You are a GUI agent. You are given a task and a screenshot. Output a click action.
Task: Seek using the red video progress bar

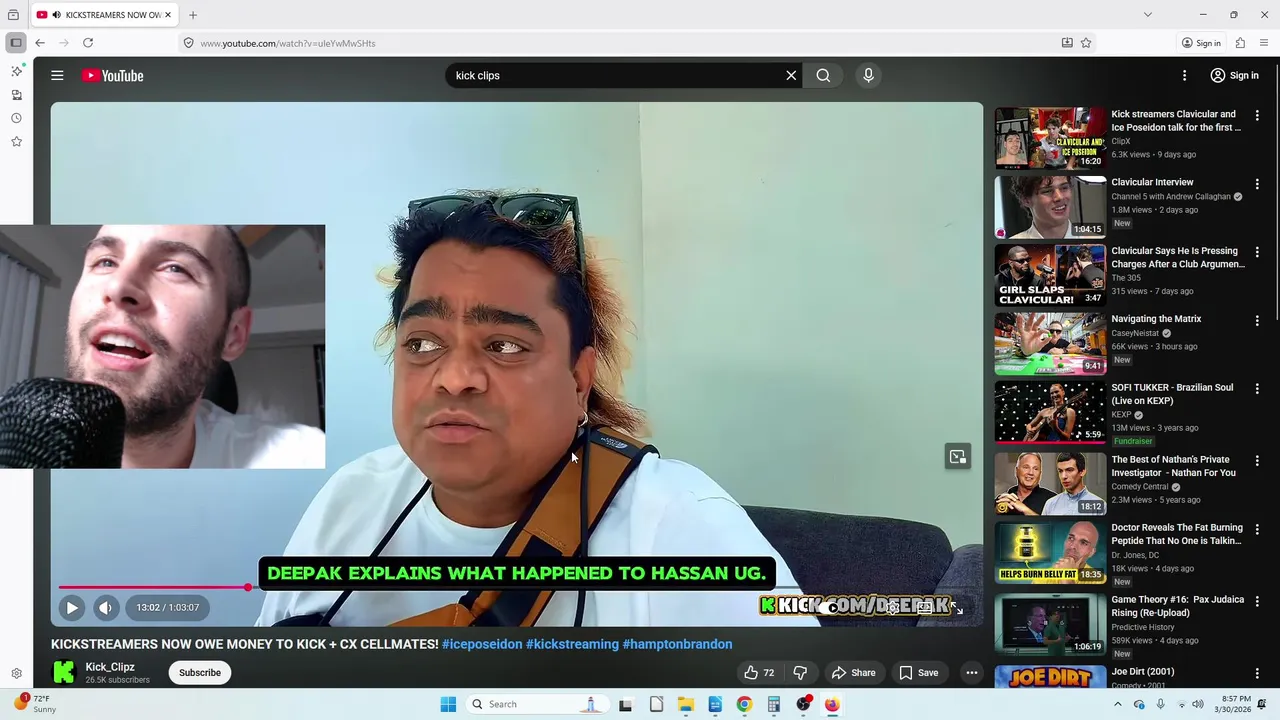[x=154, y=587]
